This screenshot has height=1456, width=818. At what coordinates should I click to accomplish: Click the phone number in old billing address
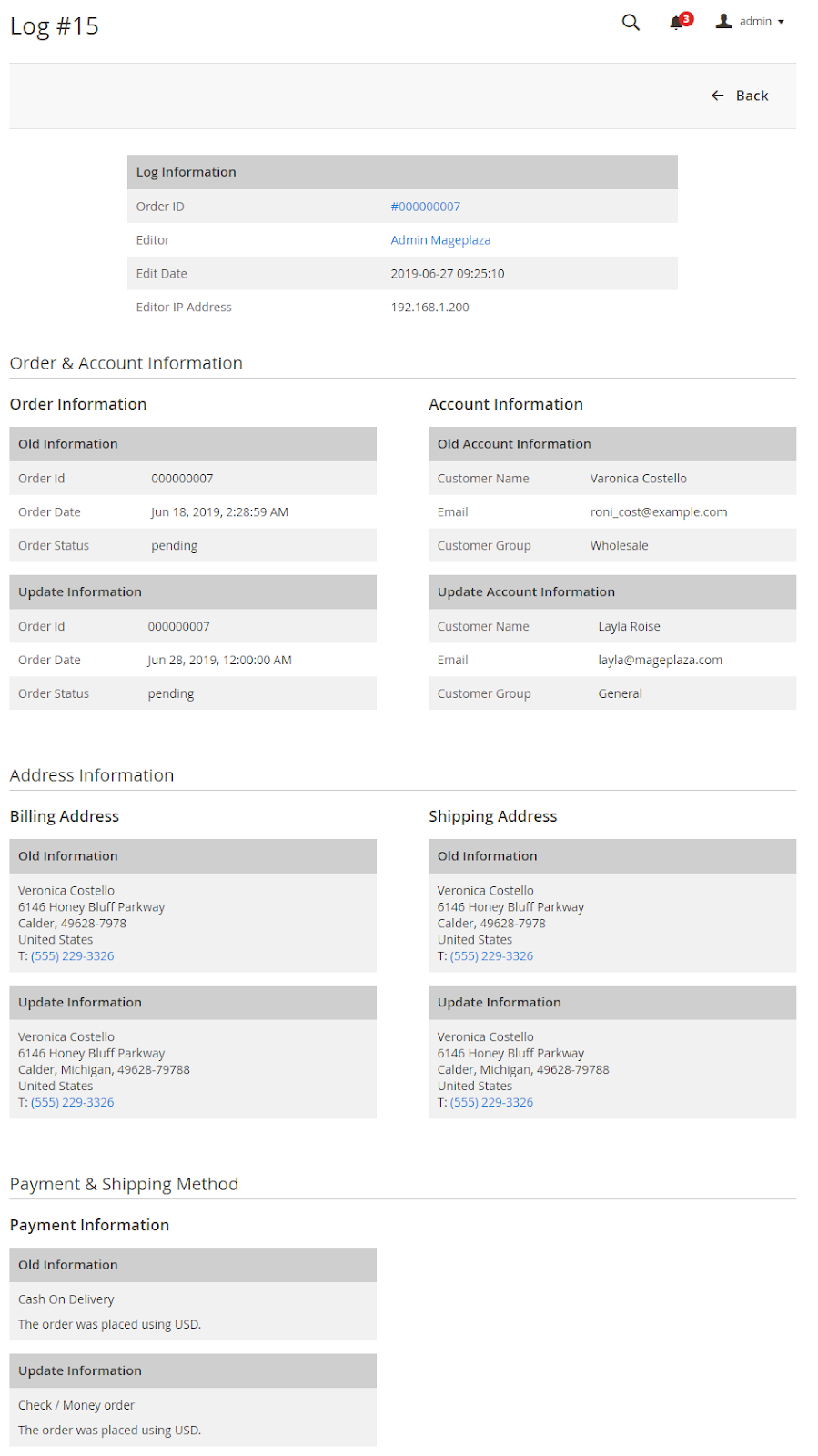(x=73, y=956)
